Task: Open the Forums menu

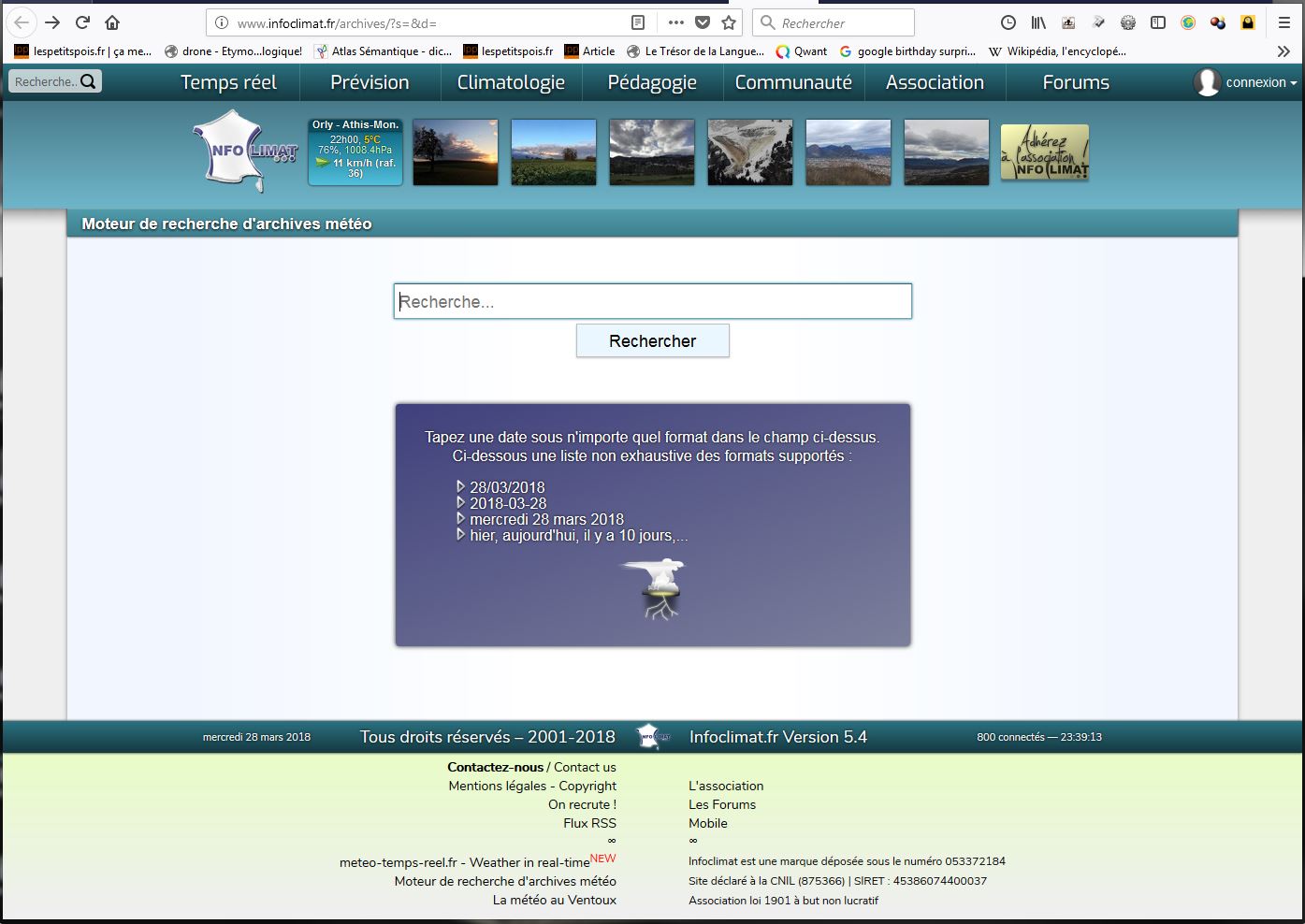Action: [1076, 82]
